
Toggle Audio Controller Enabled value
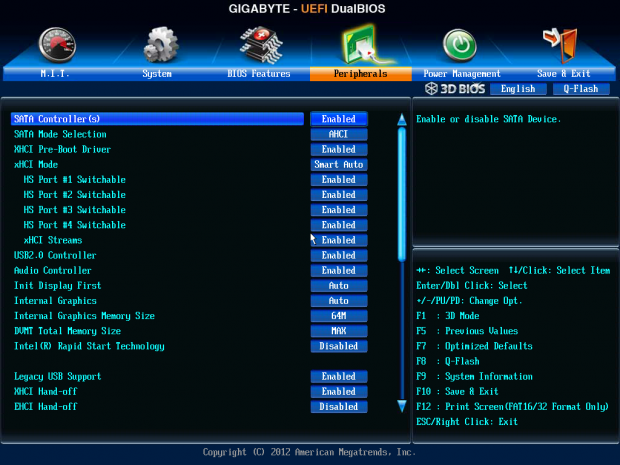pyautogui.click(x=339, y=270)
